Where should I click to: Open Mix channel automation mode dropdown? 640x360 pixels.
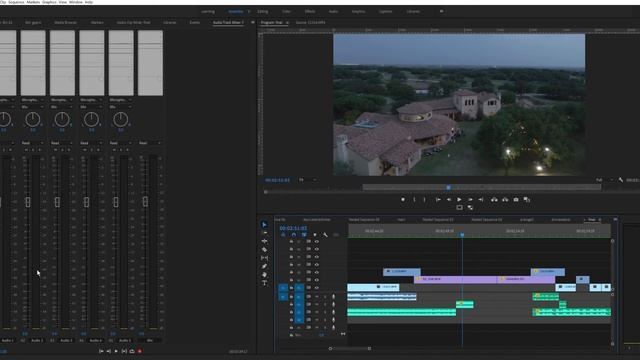point(150,143)
